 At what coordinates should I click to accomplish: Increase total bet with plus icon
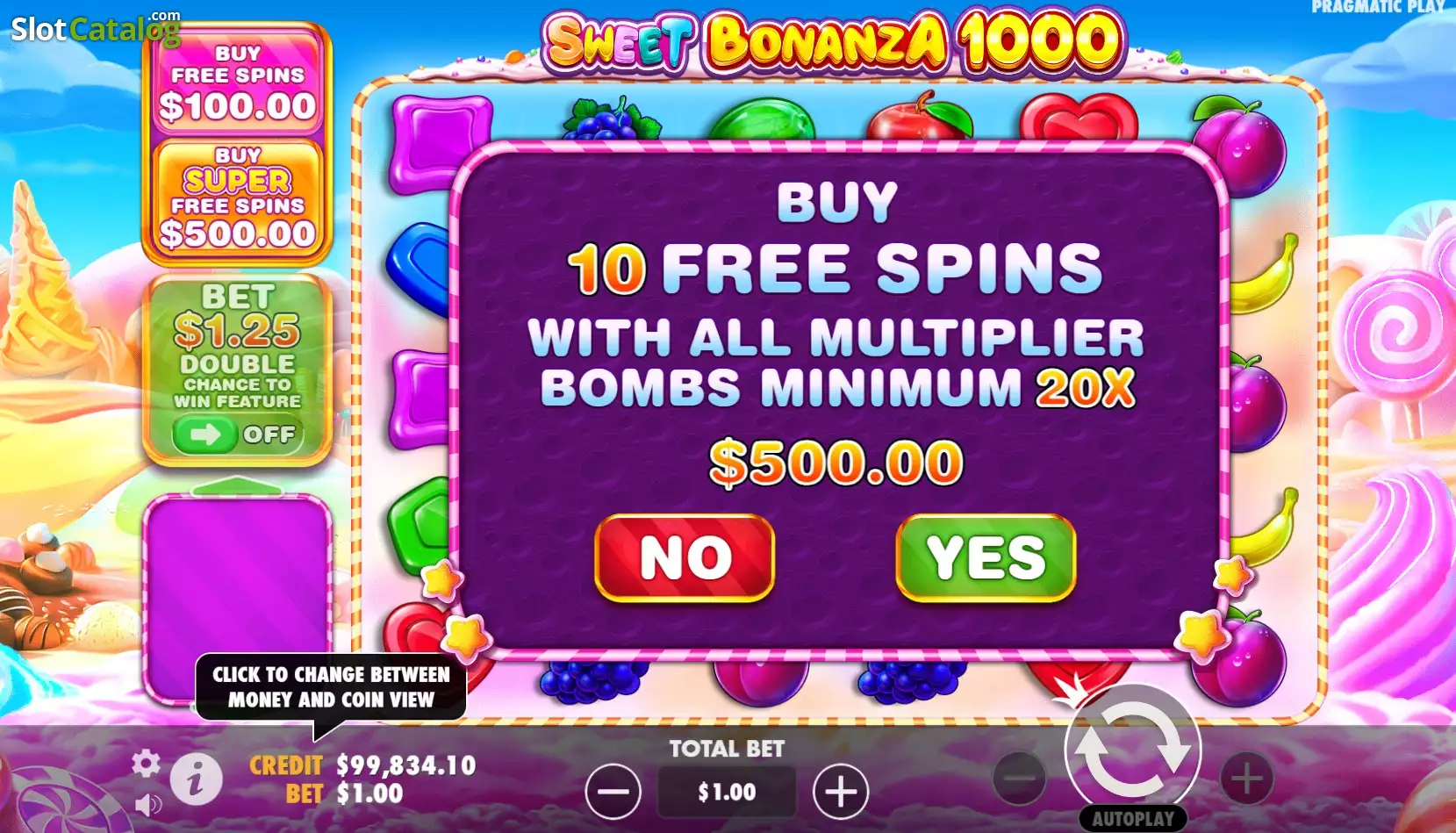[x=841, y=792]
